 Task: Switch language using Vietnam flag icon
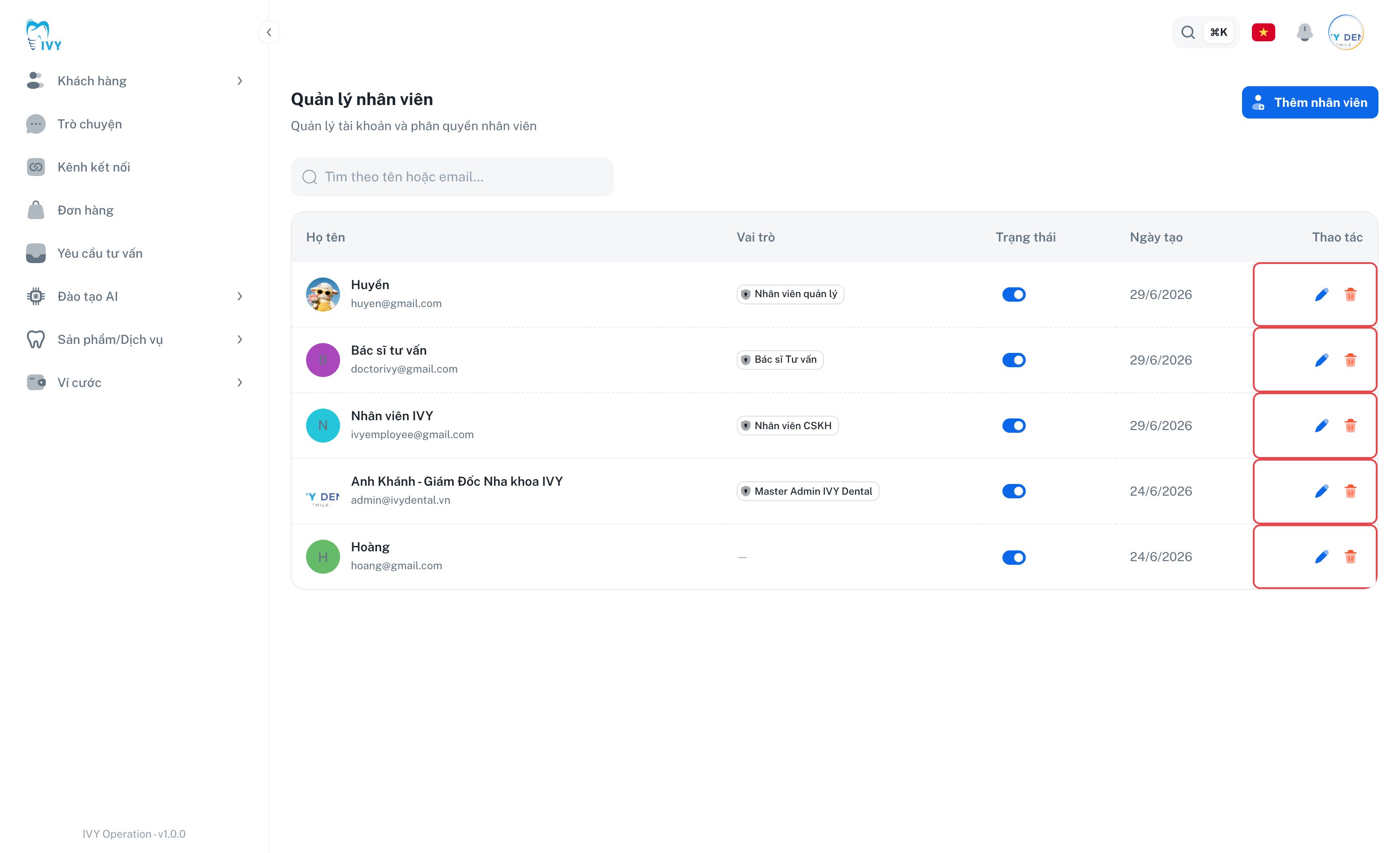click(1263, 32)
